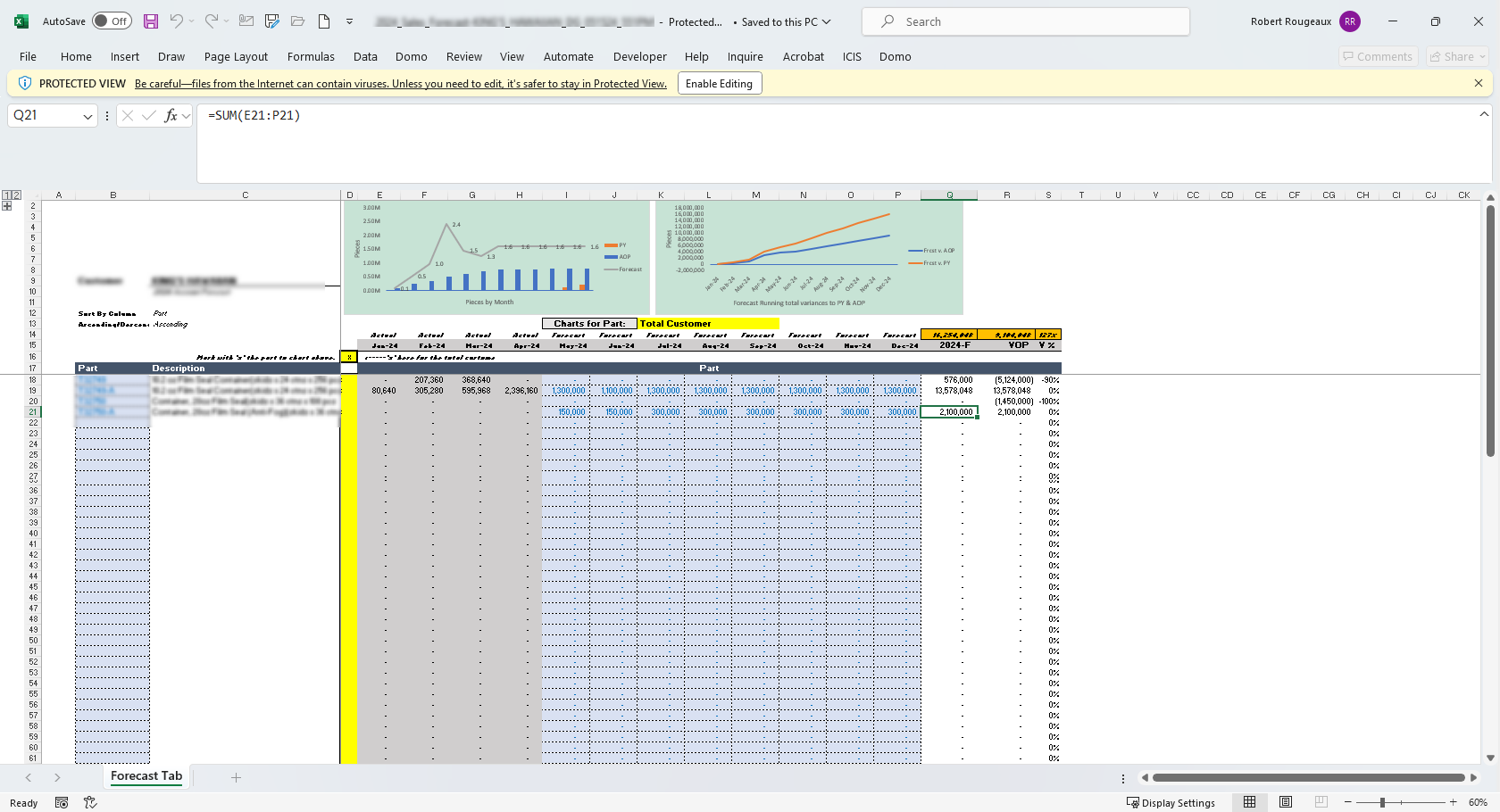Open Display Settings in the status bar
Viewport: 1500px width, 812px height.
coord(1172,802)
